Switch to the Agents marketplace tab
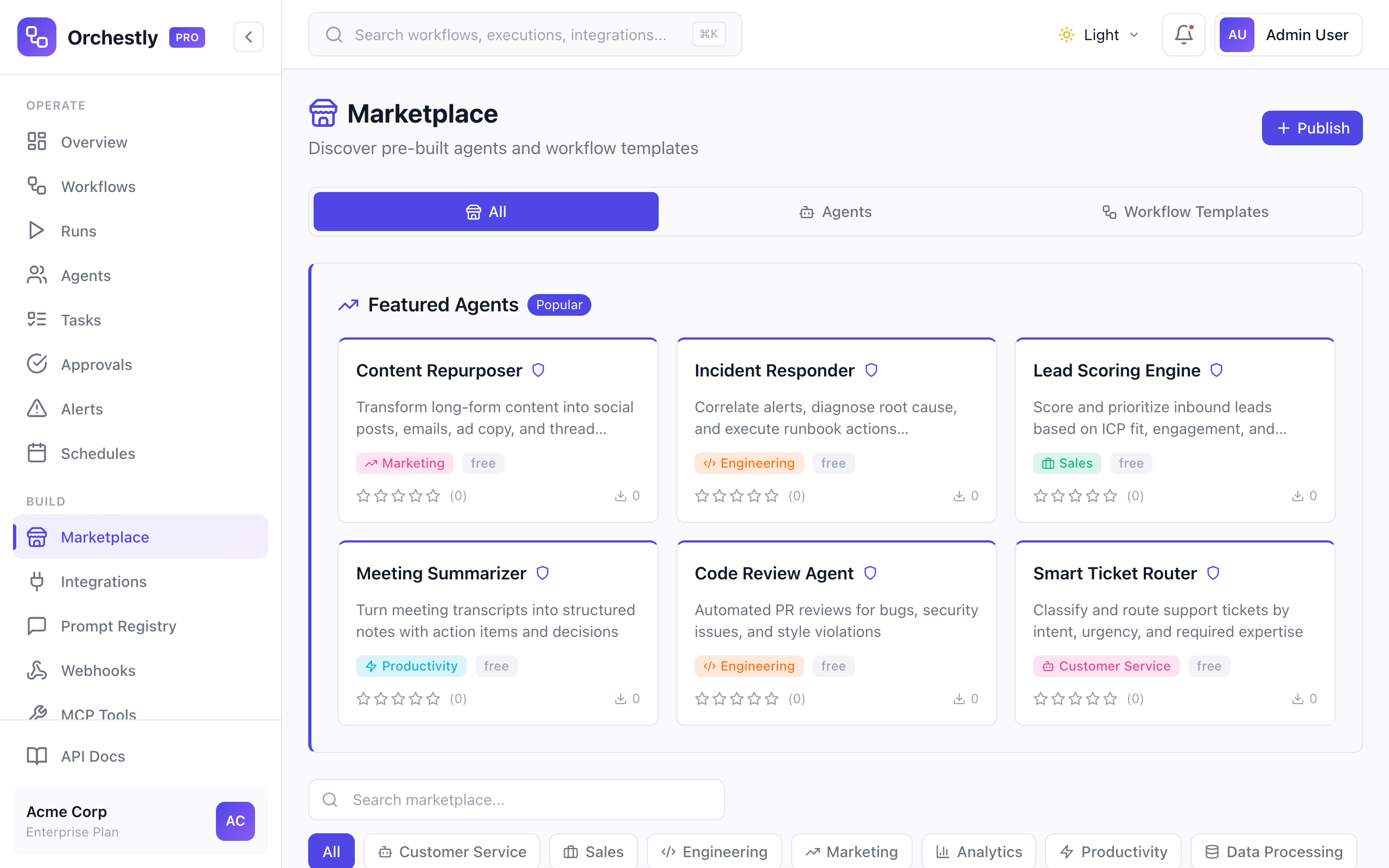The image size is (1389, 868). (x=835, y=211)
